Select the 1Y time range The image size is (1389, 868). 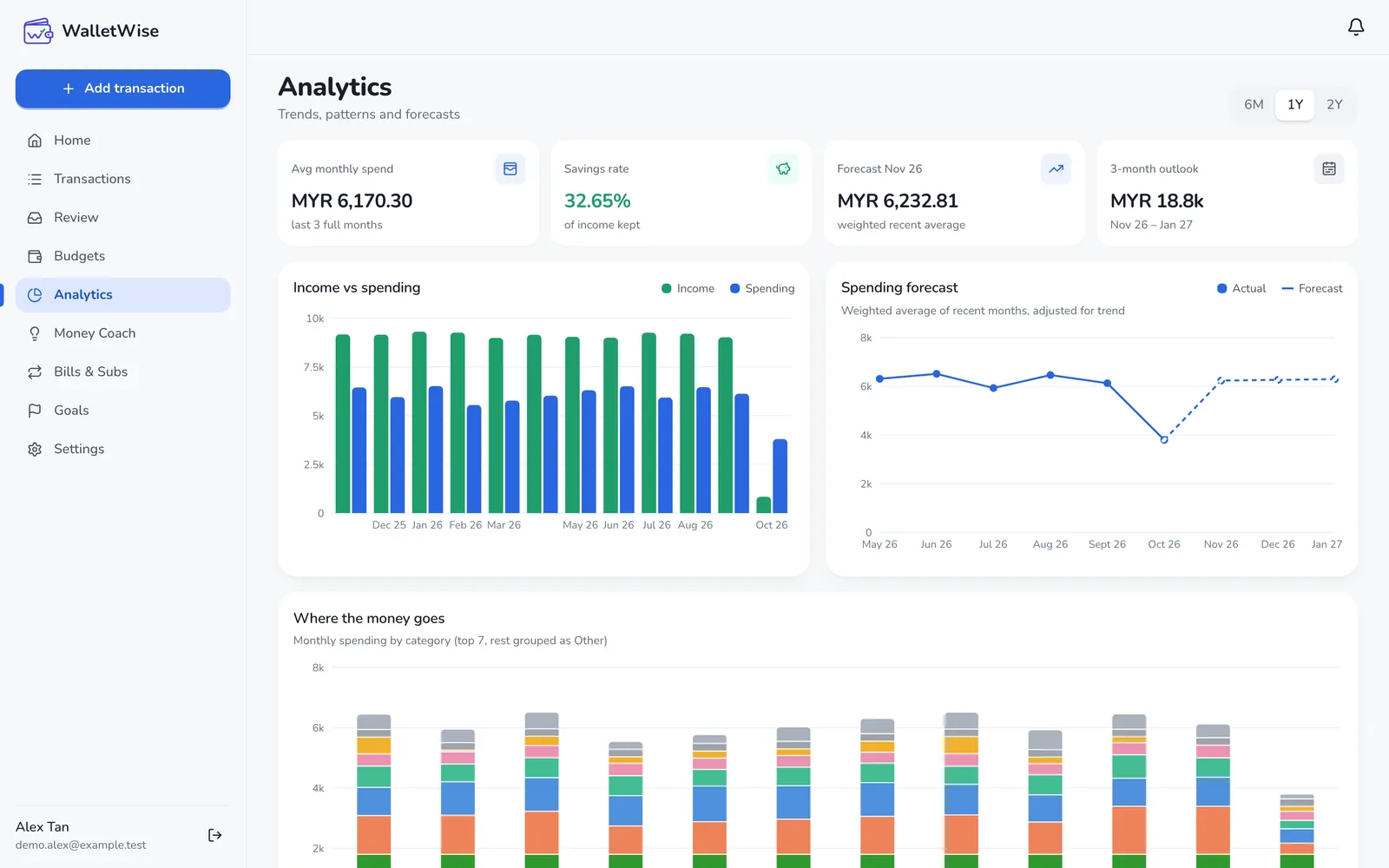pos(1295,104)
